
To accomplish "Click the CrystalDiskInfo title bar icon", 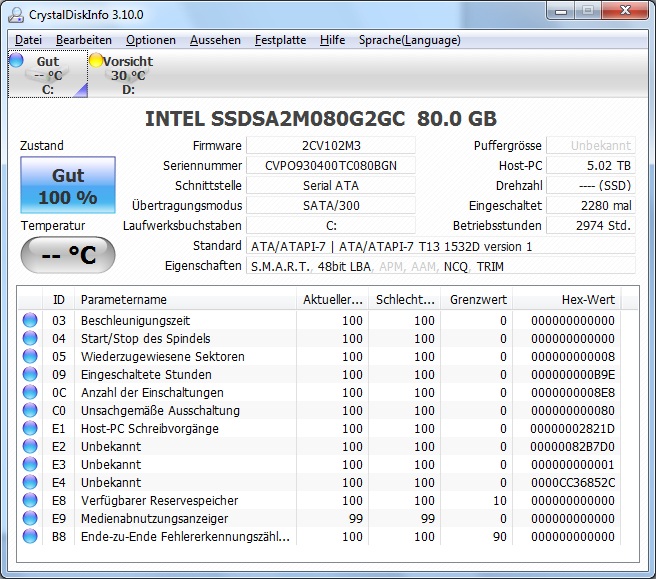I will tap(16, 15).
